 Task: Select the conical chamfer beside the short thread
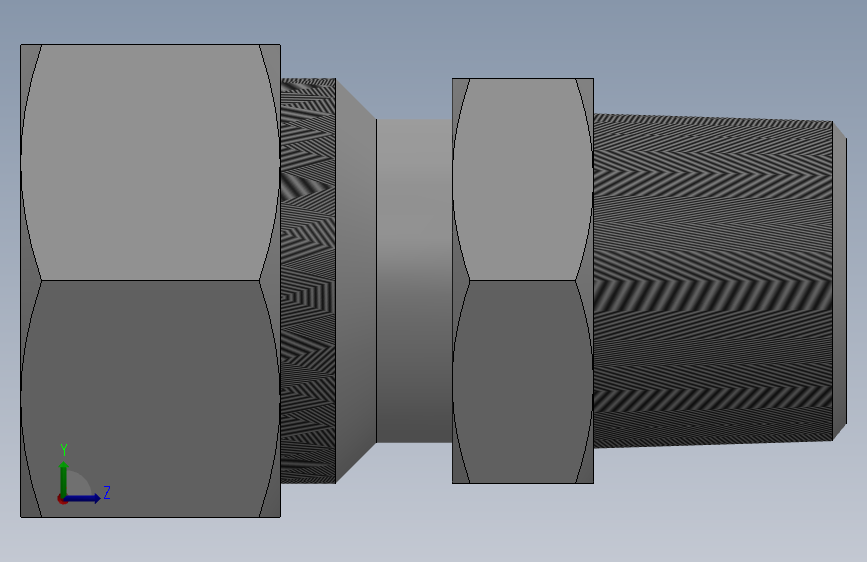pos(356,281)
